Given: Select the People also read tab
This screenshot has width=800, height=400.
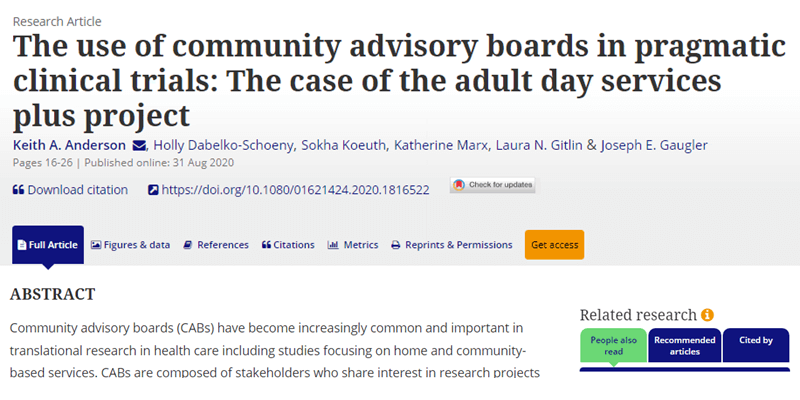Looking at the screenshot, I should coord(613,346).
